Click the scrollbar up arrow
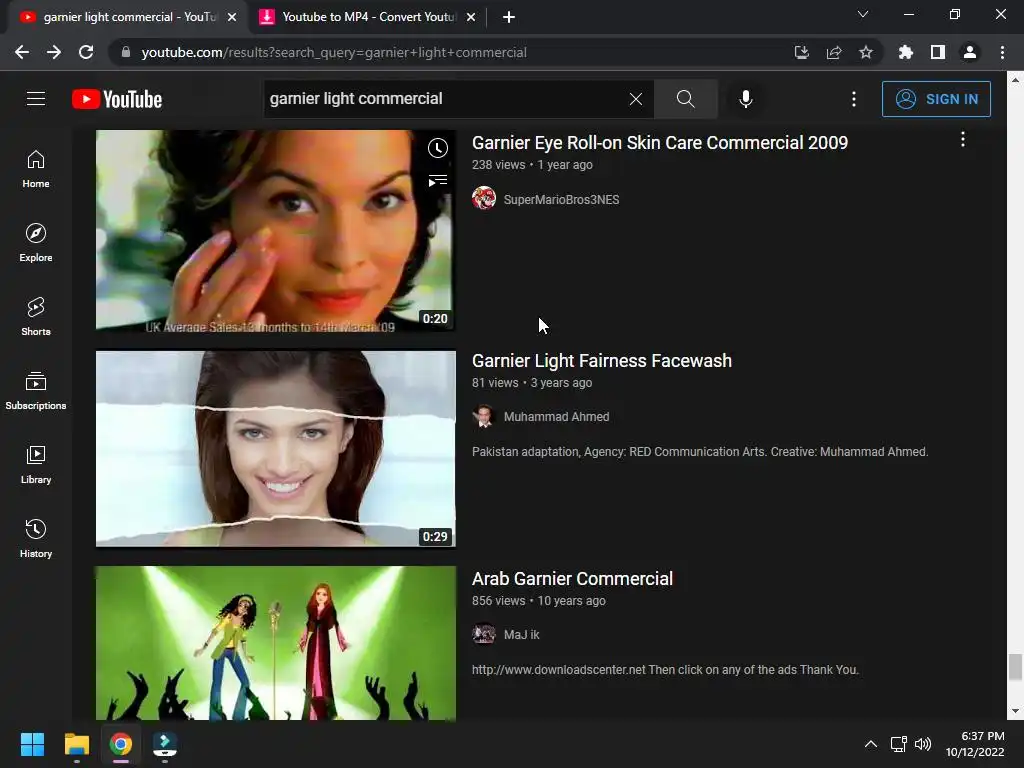The height and width of the screenshot is (768, 1024). [x=1014, y=80]
